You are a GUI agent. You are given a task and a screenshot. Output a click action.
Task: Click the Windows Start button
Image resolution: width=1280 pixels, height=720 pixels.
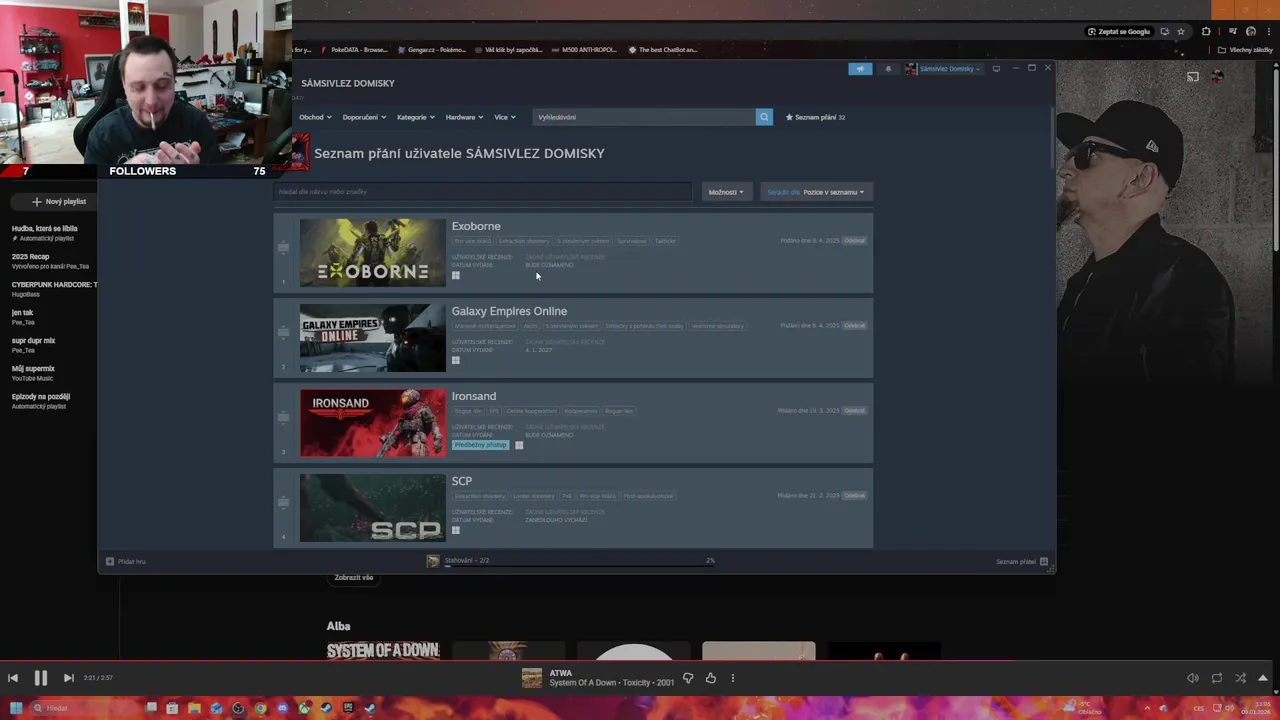(16, 708)
